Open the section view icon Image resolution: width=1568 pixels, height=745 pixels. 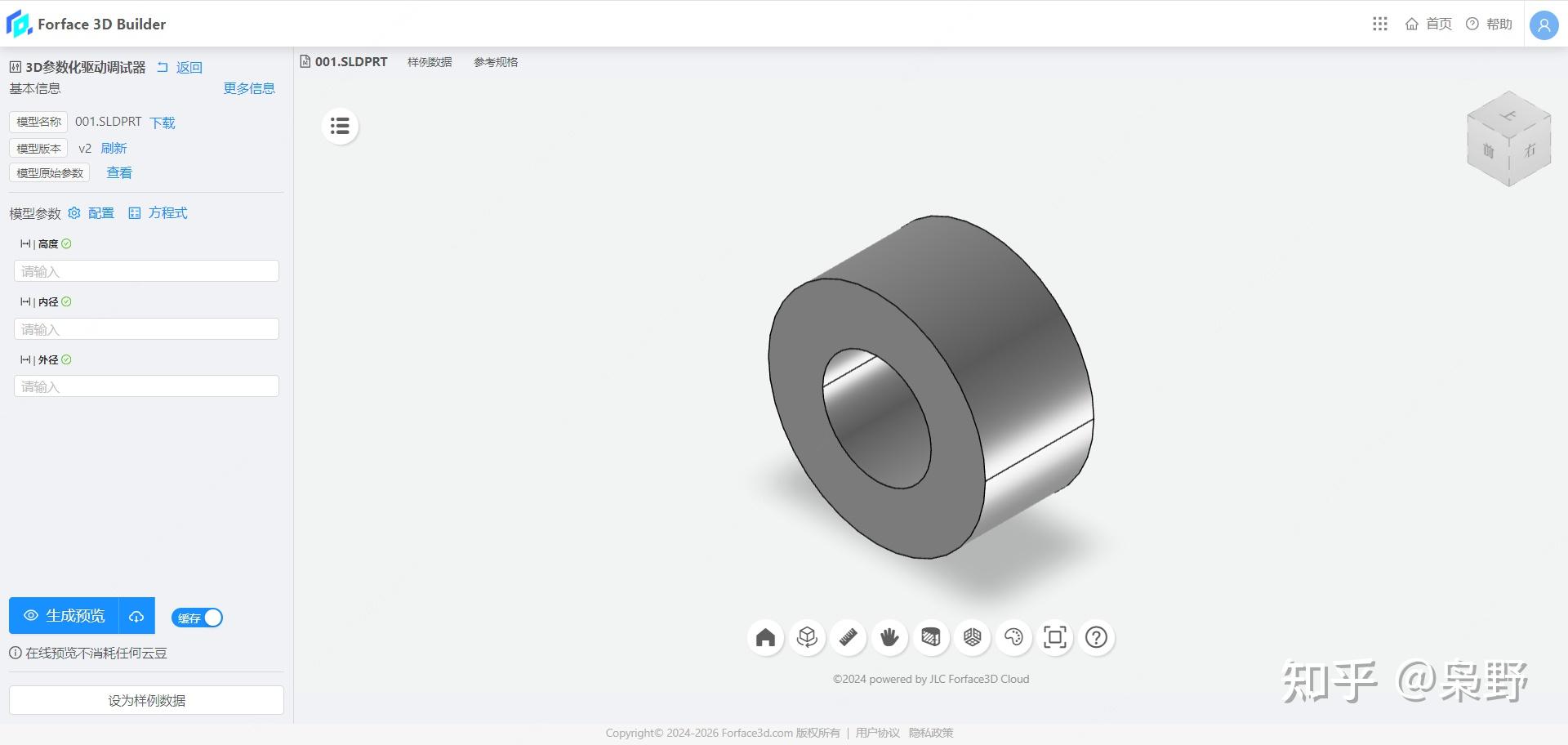pyautogui.click(x=931, y=637)
